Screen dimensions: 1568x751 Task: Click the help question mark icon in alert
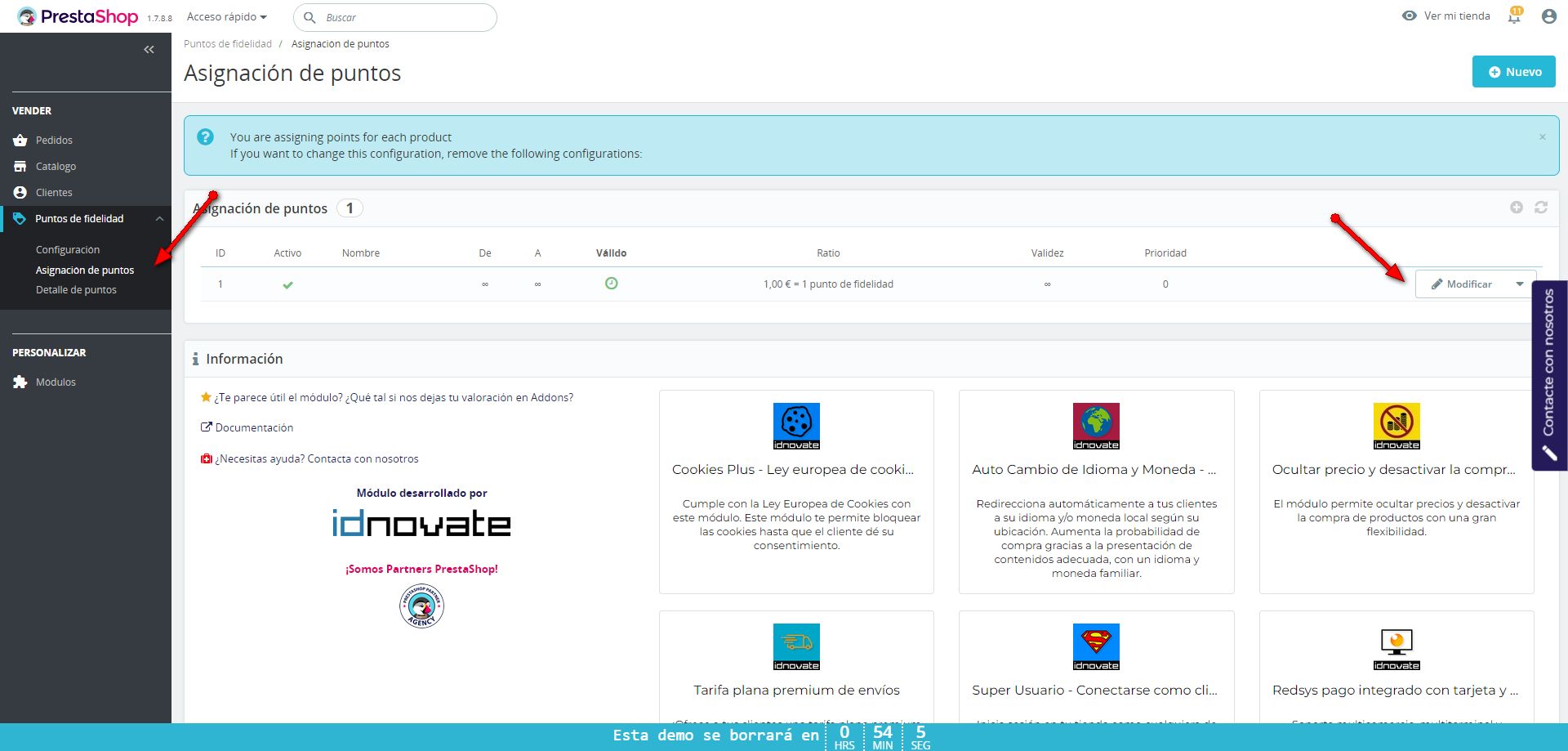point(206,137)
